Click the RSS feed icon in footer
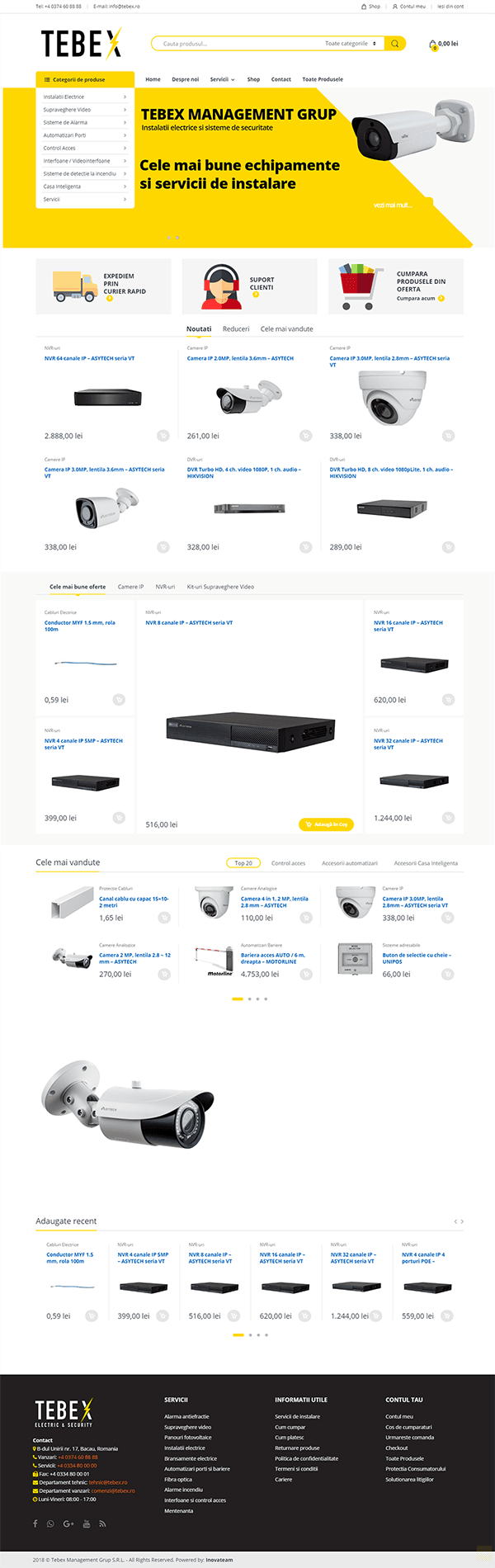Image resolution: width=495 pixels, height=1568 pixels. coord(102,1523)
